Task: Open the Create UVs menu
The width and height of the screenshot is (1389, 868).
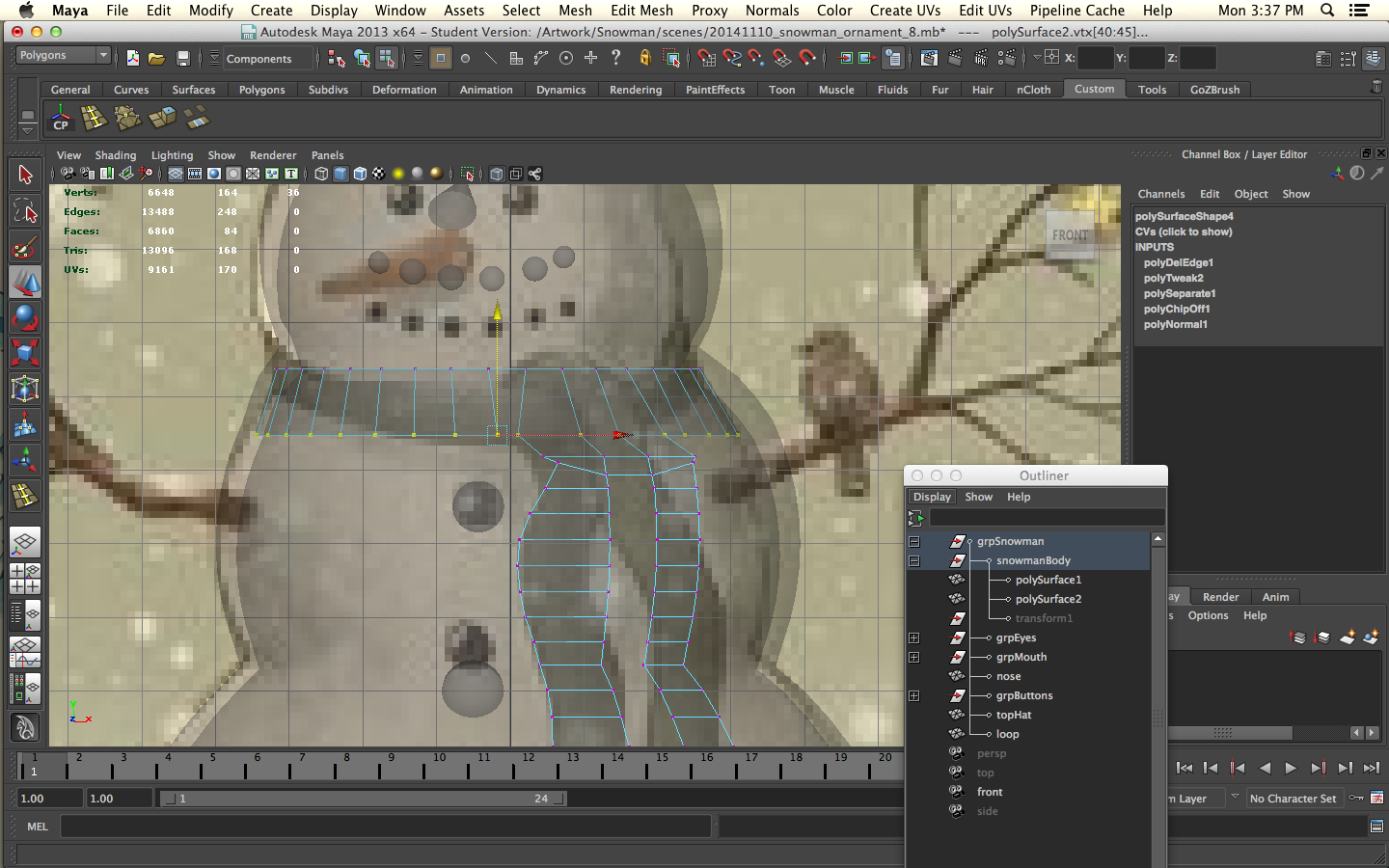Action: [905, 11]
